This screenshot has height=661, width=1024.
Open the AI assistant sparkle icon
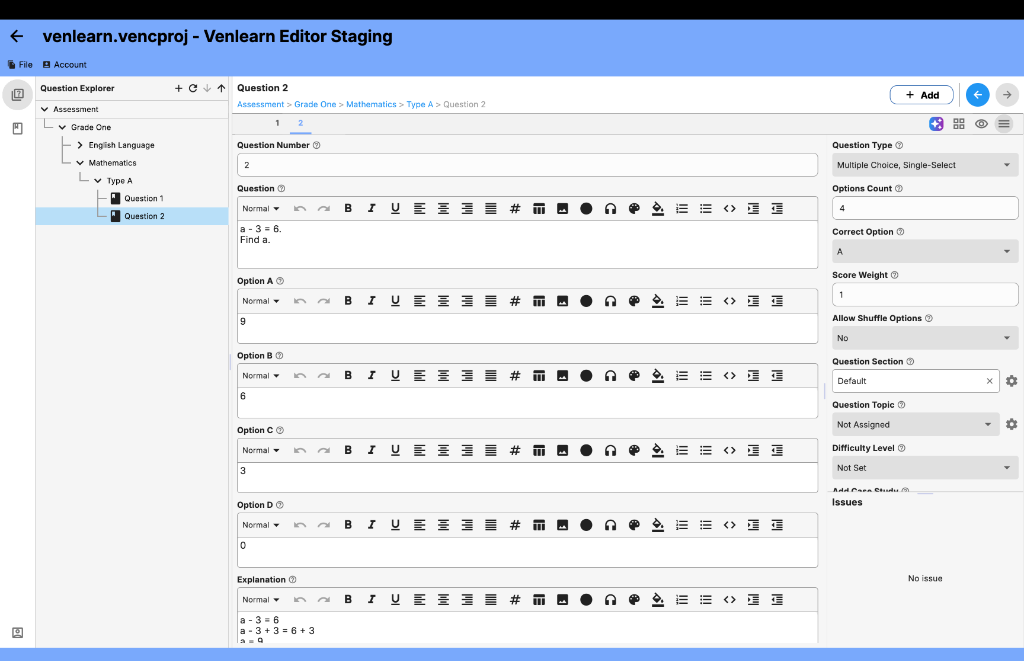tap(936, 123)
